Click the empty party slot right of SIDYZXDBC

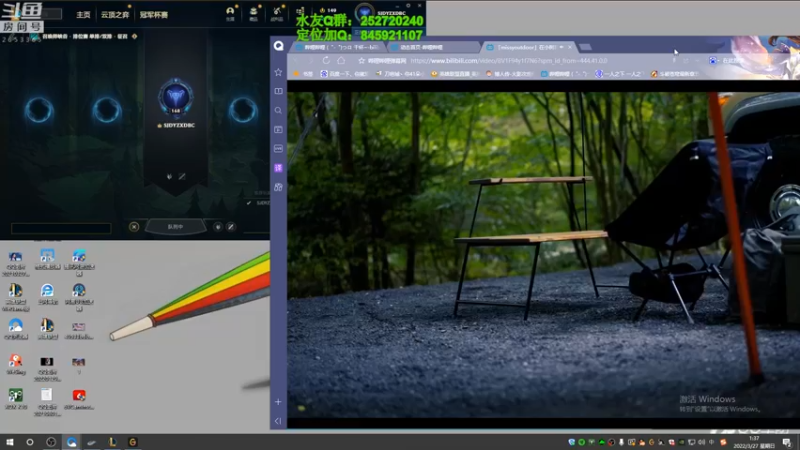pos(243,110)
